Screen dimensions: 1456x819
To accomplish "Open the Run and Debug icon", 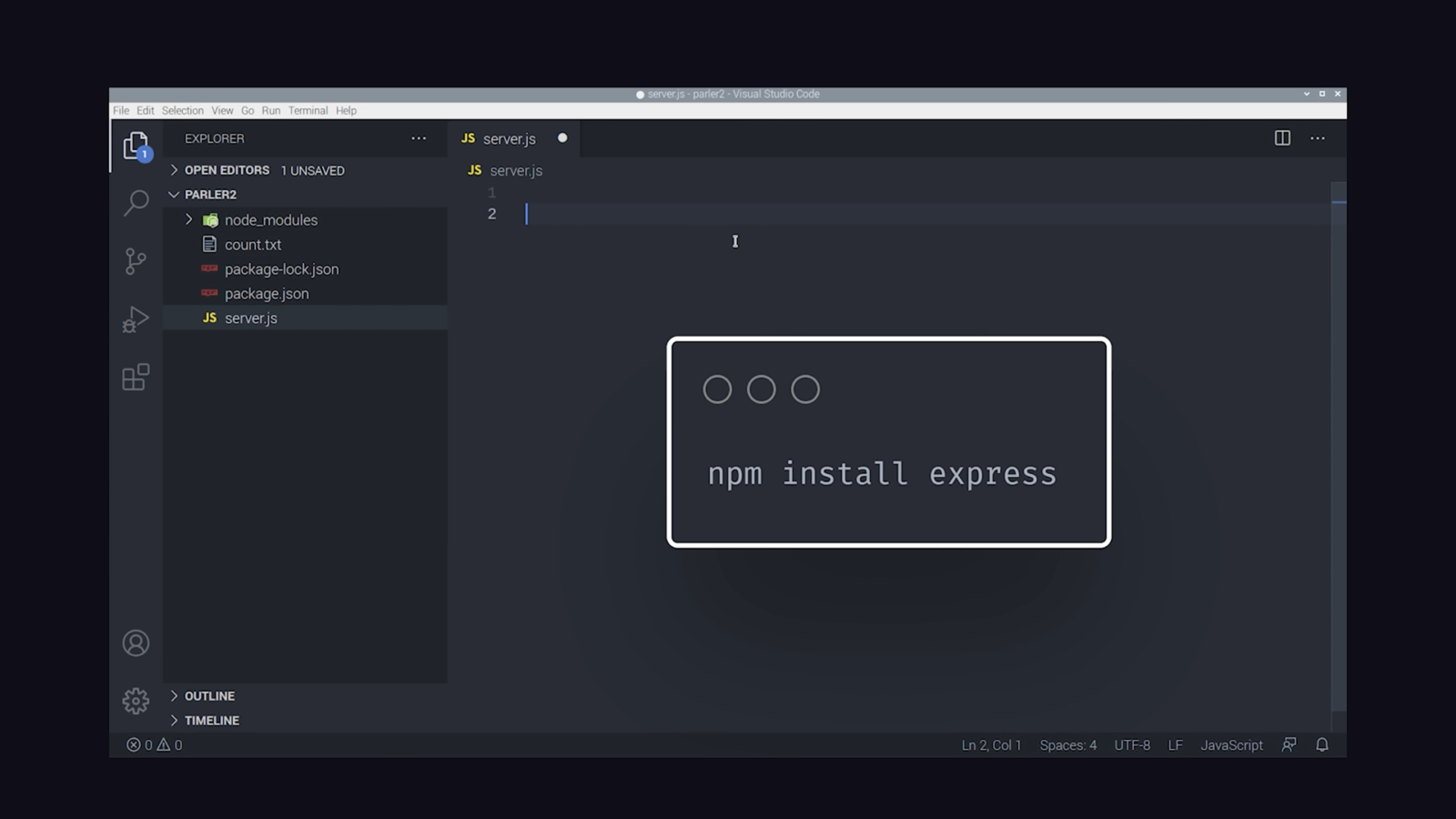I will pos(135,319).
